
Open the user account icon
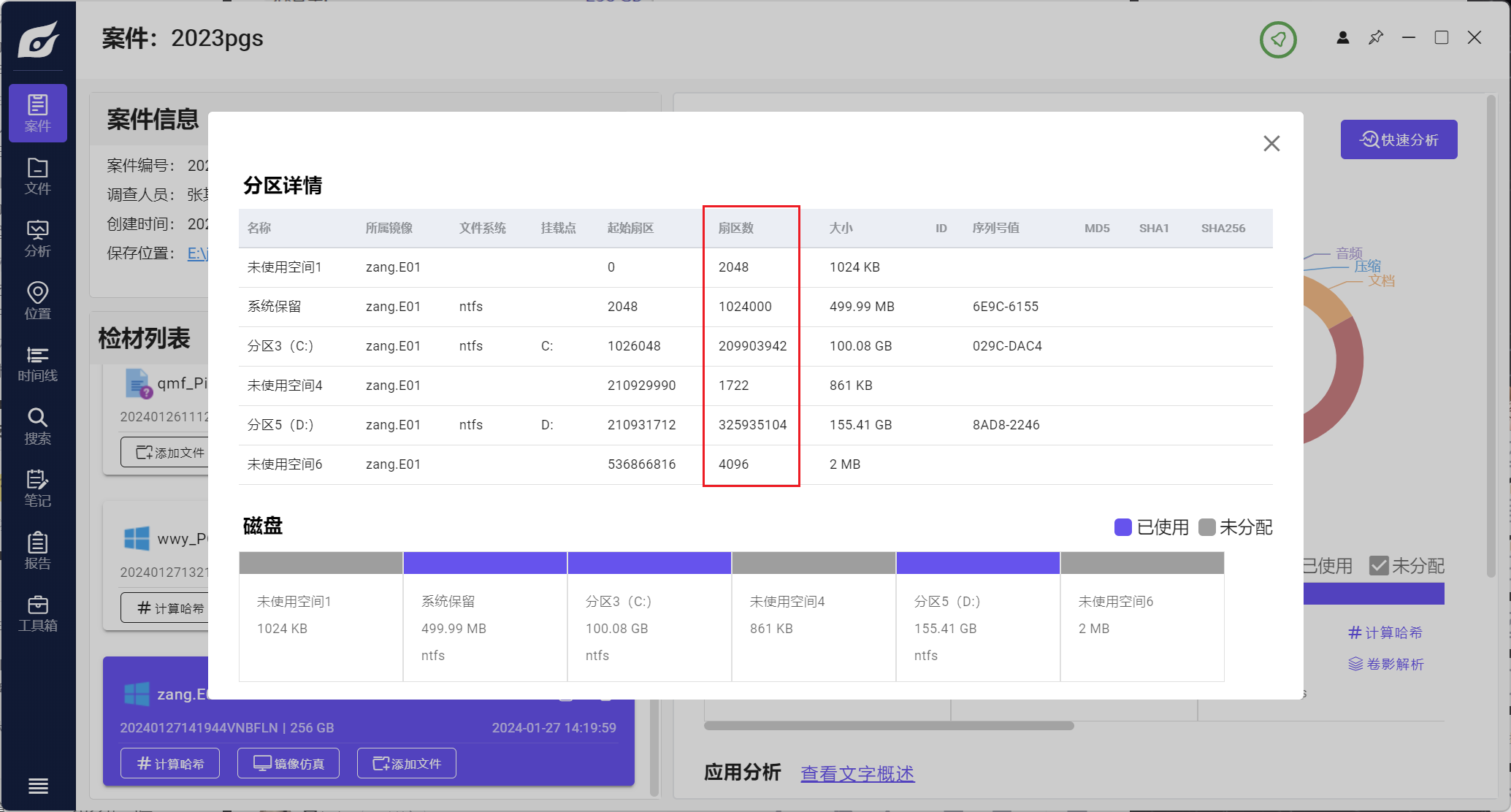tap(1342, 38)
